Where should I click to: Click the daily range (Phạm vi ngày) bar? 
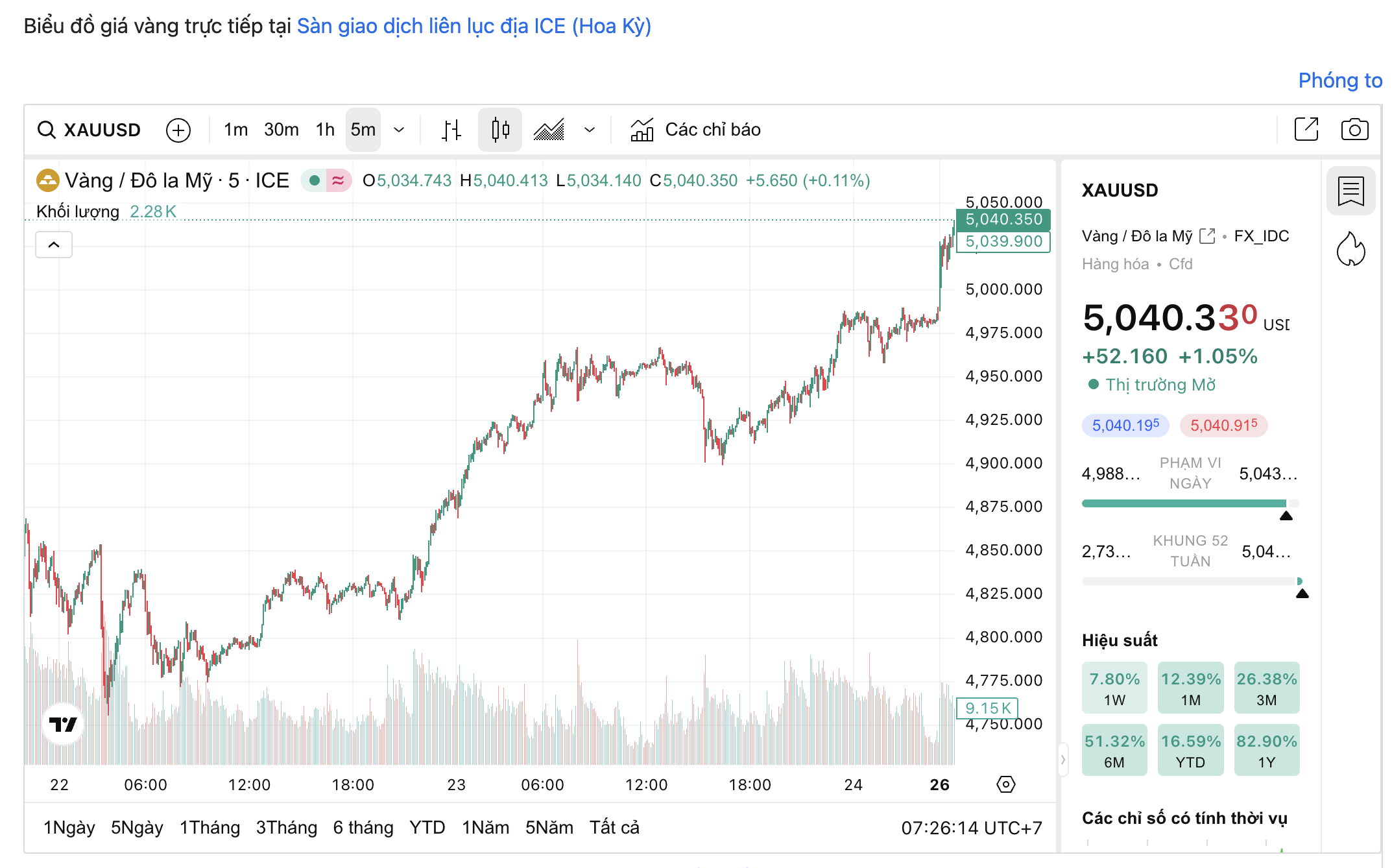(x=1190, y=503)
